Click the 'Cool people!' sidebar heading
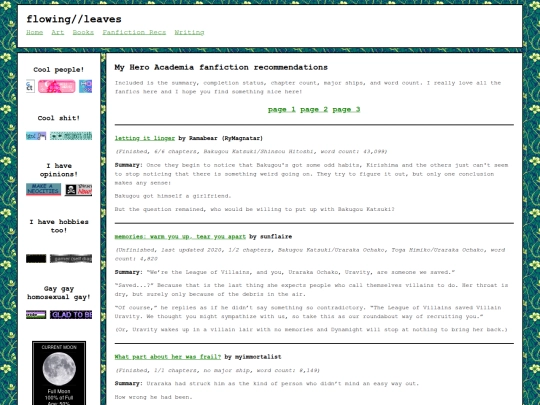This screenshot has height=405, width=540. click(59, 70)
